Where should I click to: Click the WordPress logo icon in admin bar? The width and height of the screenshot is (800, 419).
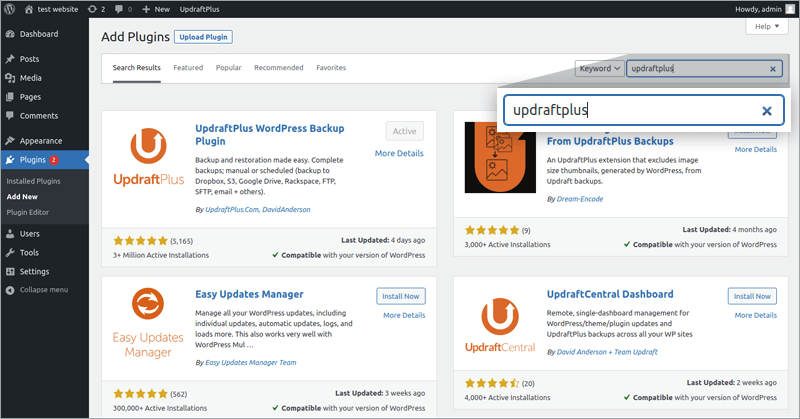click(9, 9)
